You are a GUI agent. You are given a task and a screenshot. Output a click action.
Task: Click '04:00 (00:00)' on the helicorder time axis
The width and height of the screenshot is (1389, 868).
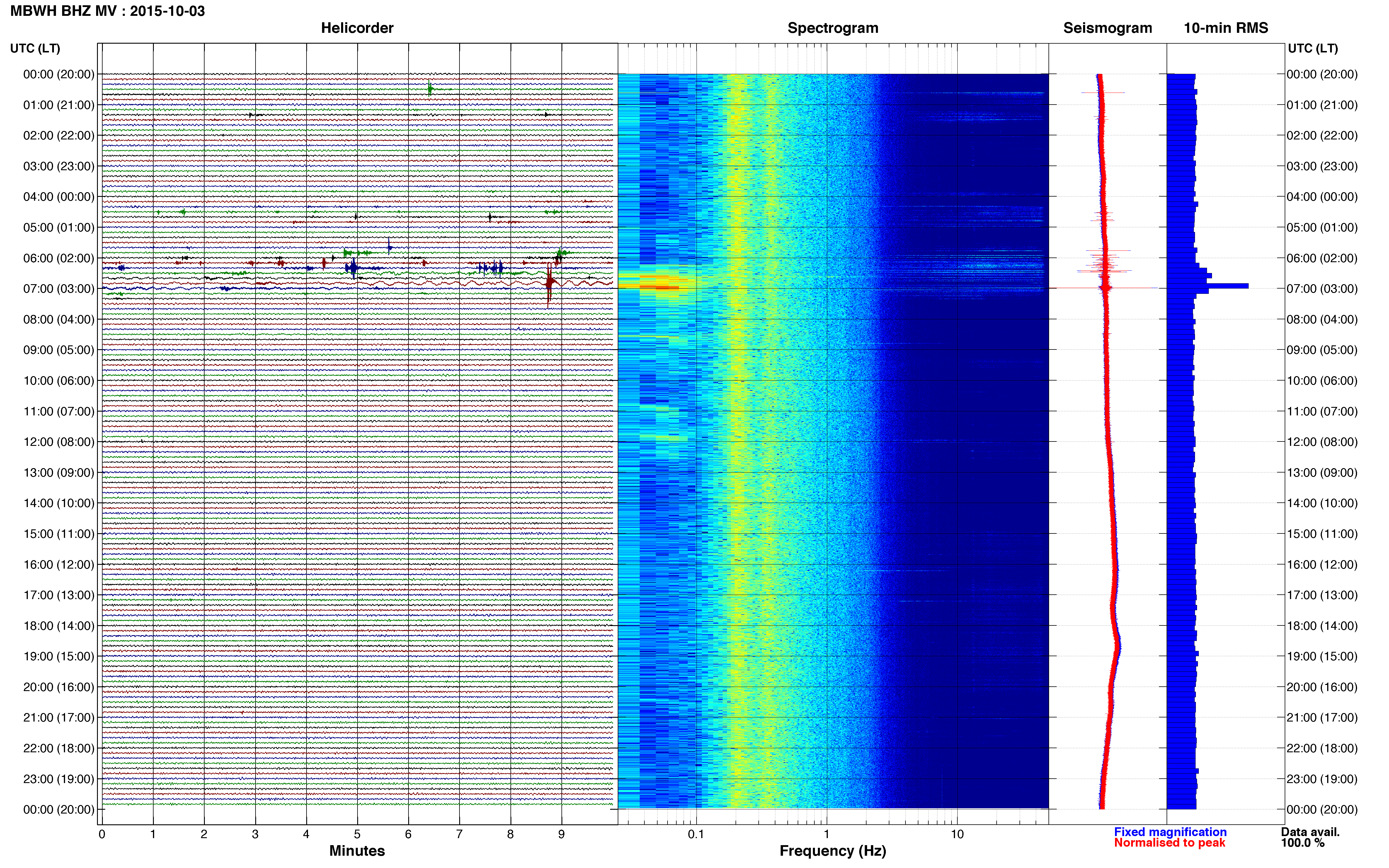point(59,197)
